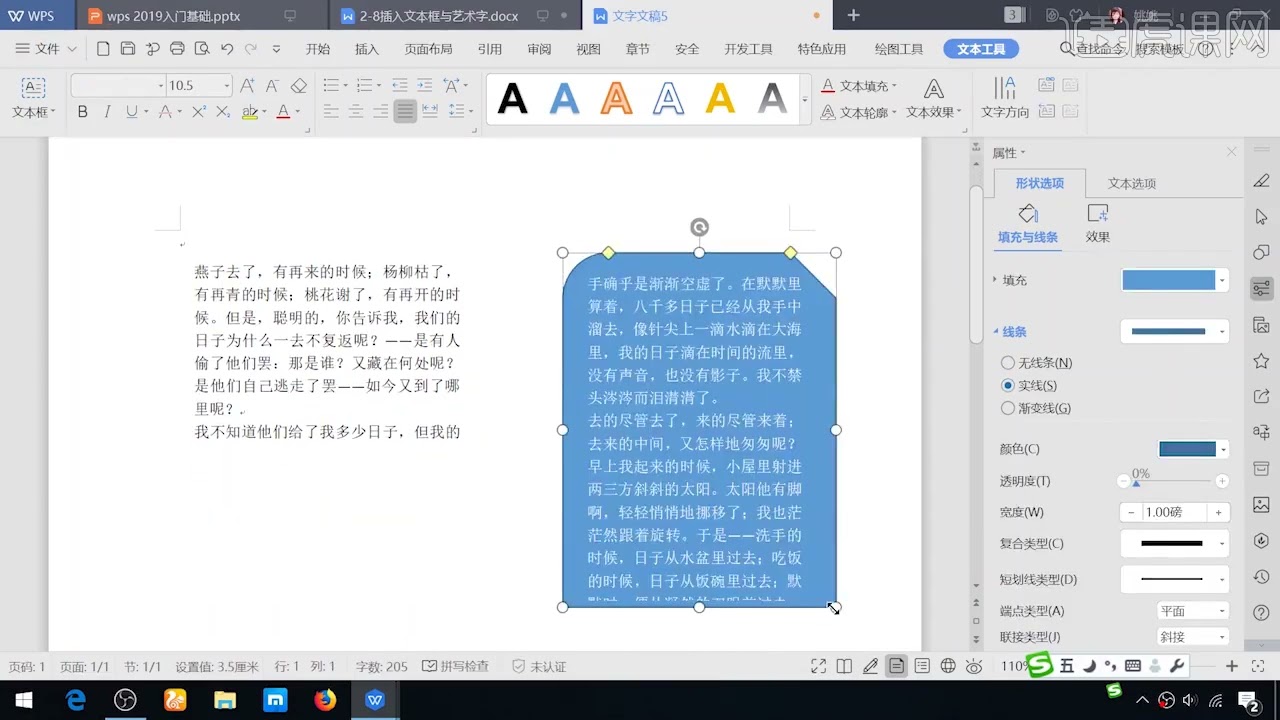The height and width of the screenshot is (720, 1280).
Task: Open the View ribbon tab
Action: coord(588,49)
